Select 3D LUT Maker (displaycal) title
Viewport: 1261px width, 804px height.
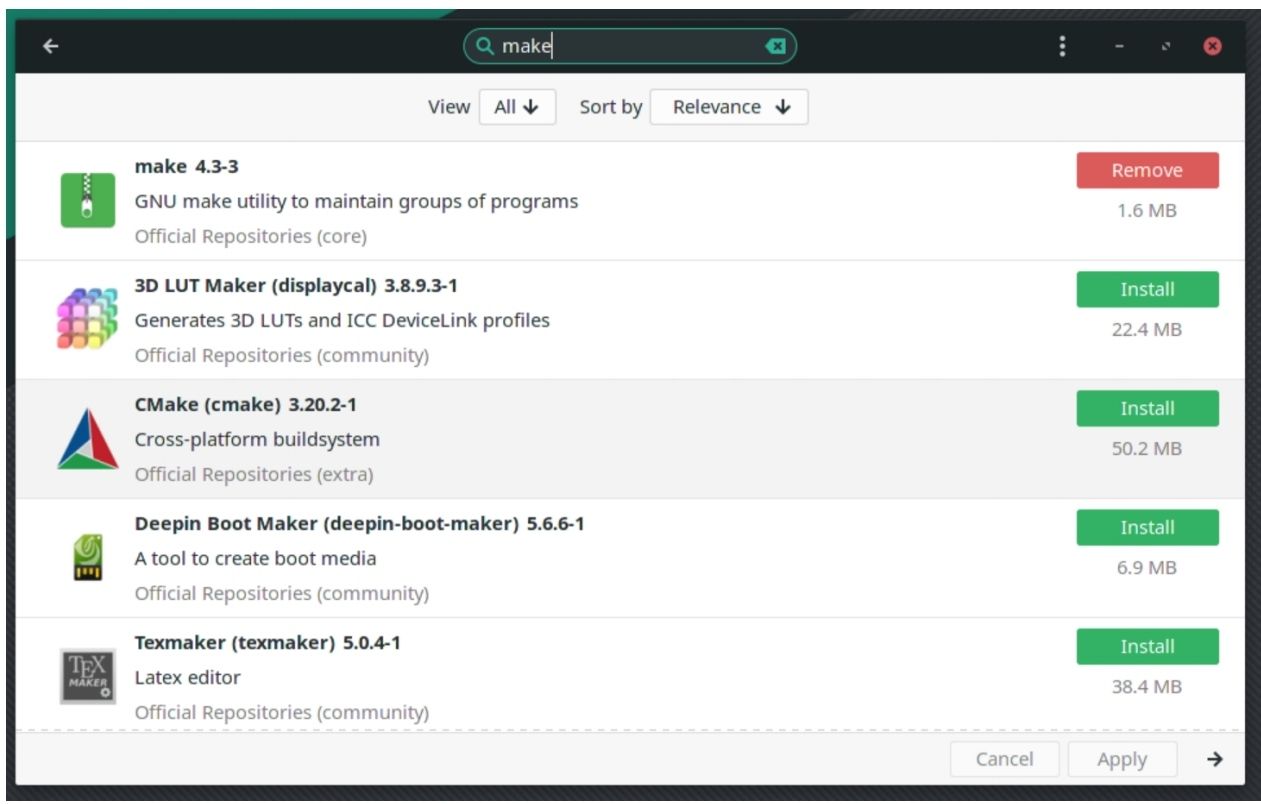coord(296,285)
